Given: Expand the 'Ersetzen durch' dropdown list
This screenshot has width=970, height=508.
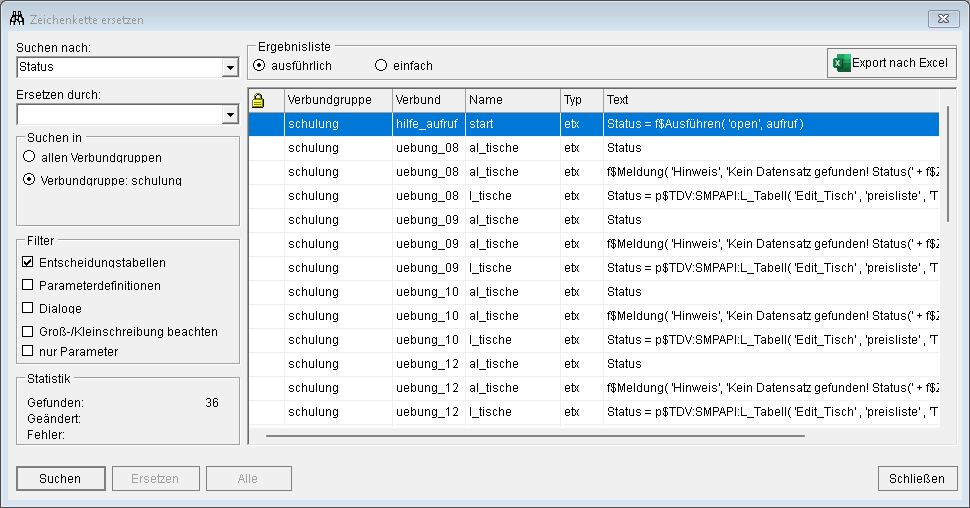Looking at the screenshot, I should pyautogui.click(x=231, y=115).
